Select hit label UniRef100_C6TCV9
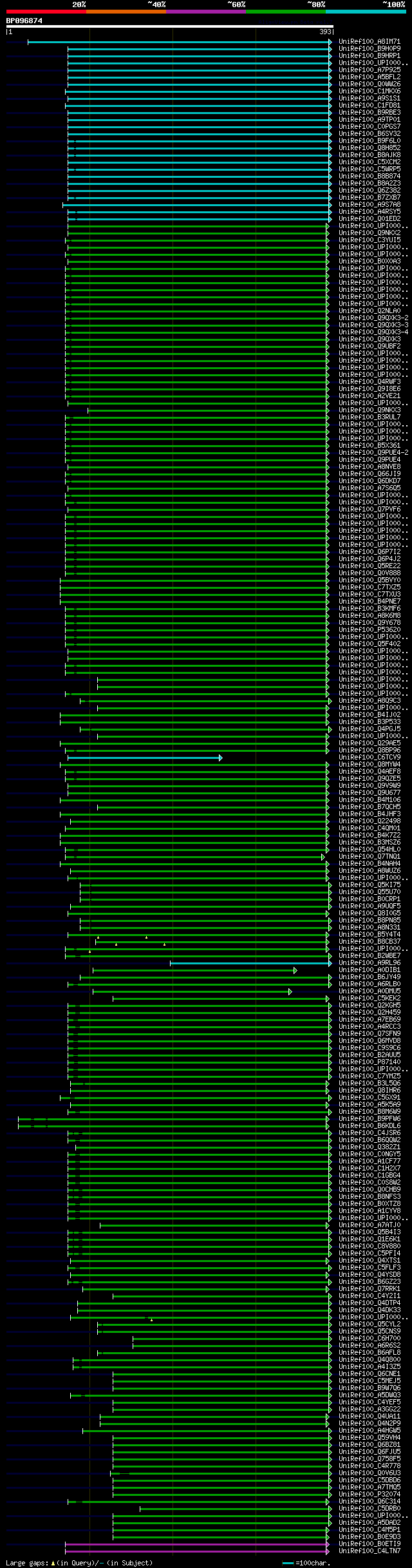 pyautogui.click(x=370, y=758)
